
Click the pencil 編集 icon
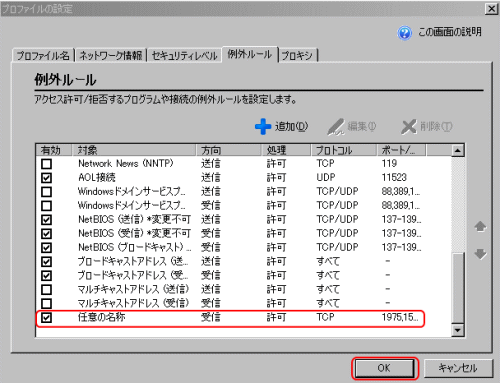[x=335, y=127]
